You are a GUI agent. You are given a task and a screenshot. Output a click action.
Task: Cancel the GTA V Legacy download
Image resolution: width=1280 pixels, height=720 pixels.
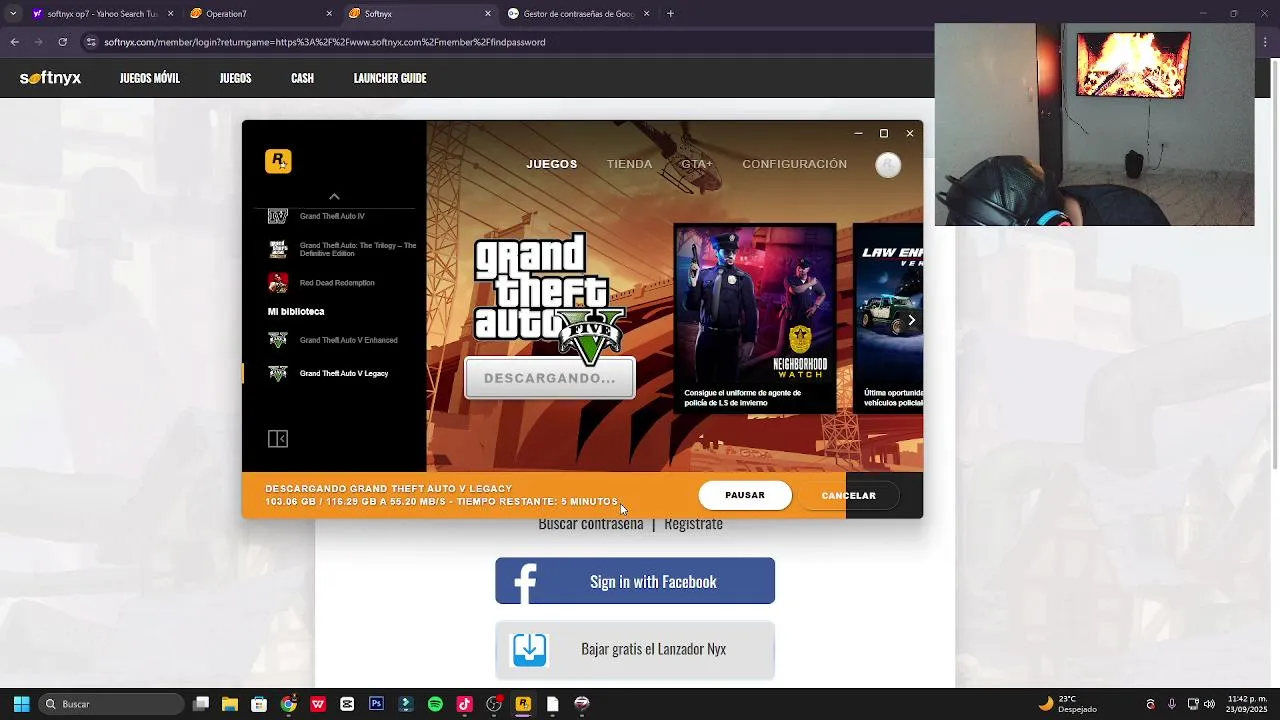click(848, 495)
